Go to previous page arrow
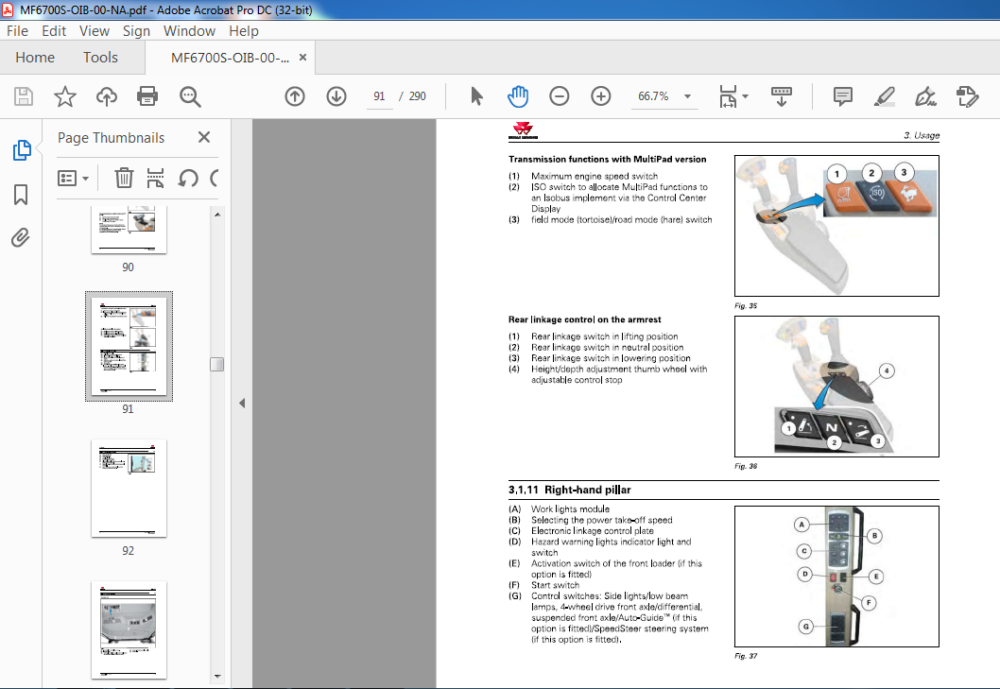This screenshot has width=1000, height=689. click(295, 96)
